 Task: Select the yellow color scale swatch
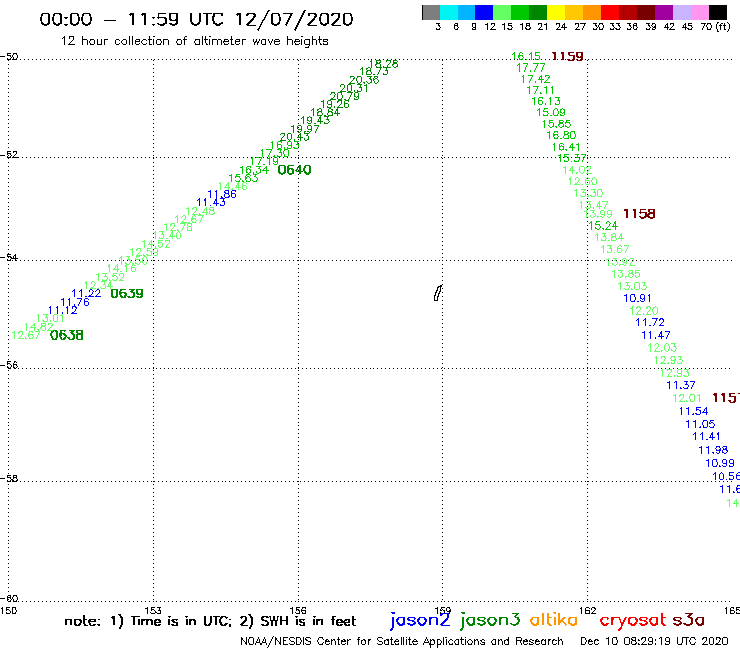(556, 13)
